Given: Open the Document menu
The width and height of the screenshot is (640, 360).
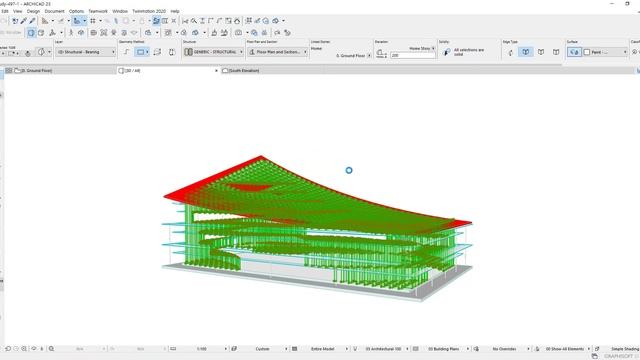Looking at the screenshot, I should pos(54,11).
